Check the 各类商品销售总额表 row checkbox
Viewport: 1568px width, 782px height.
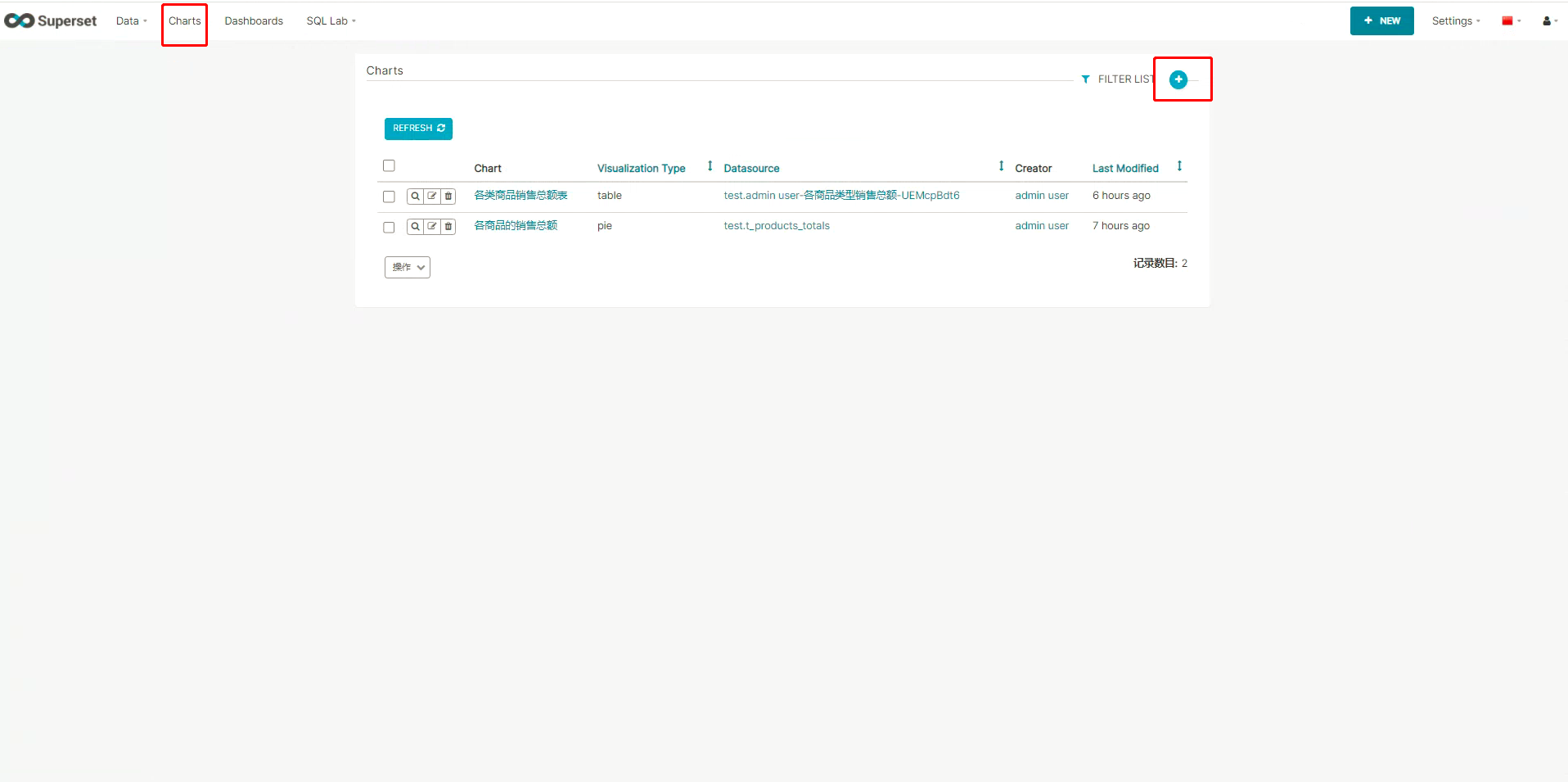click(x=389, y=197)
